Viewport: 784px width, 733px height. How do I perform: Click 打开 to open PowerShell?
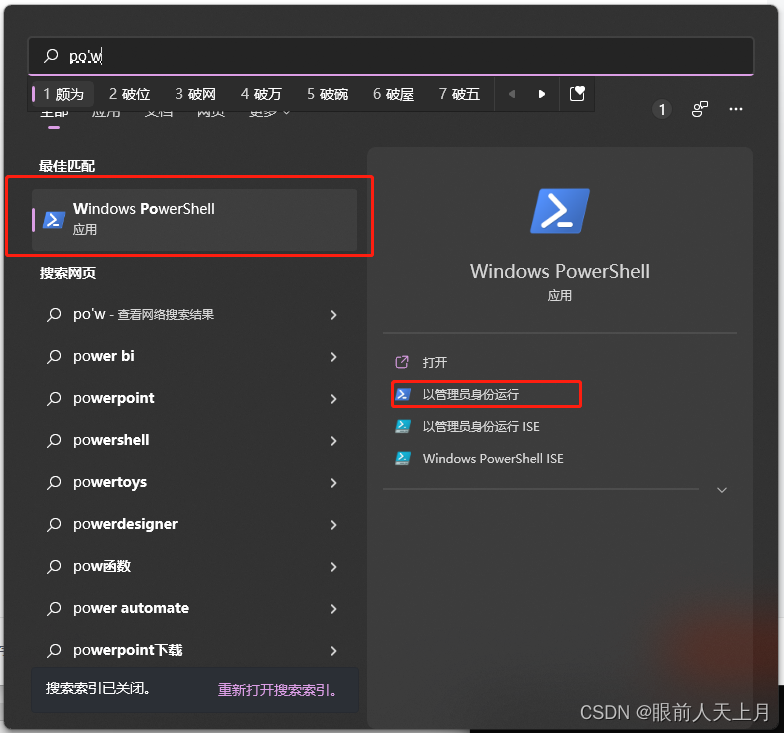click(434, 362)
